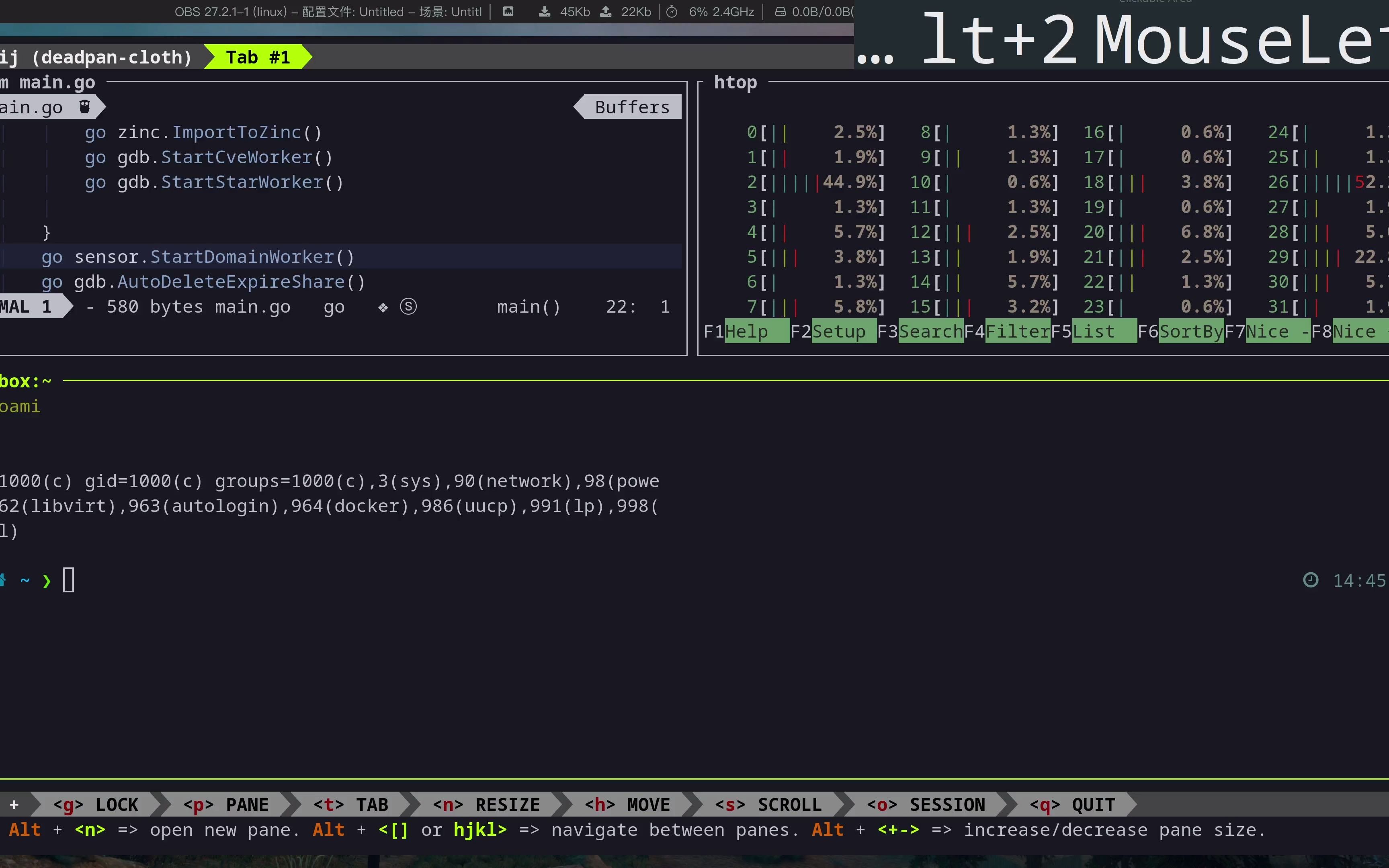1389x868 pixels.
Task: Click the upload speed icon showing 22Kb
Action: (606, 12)
